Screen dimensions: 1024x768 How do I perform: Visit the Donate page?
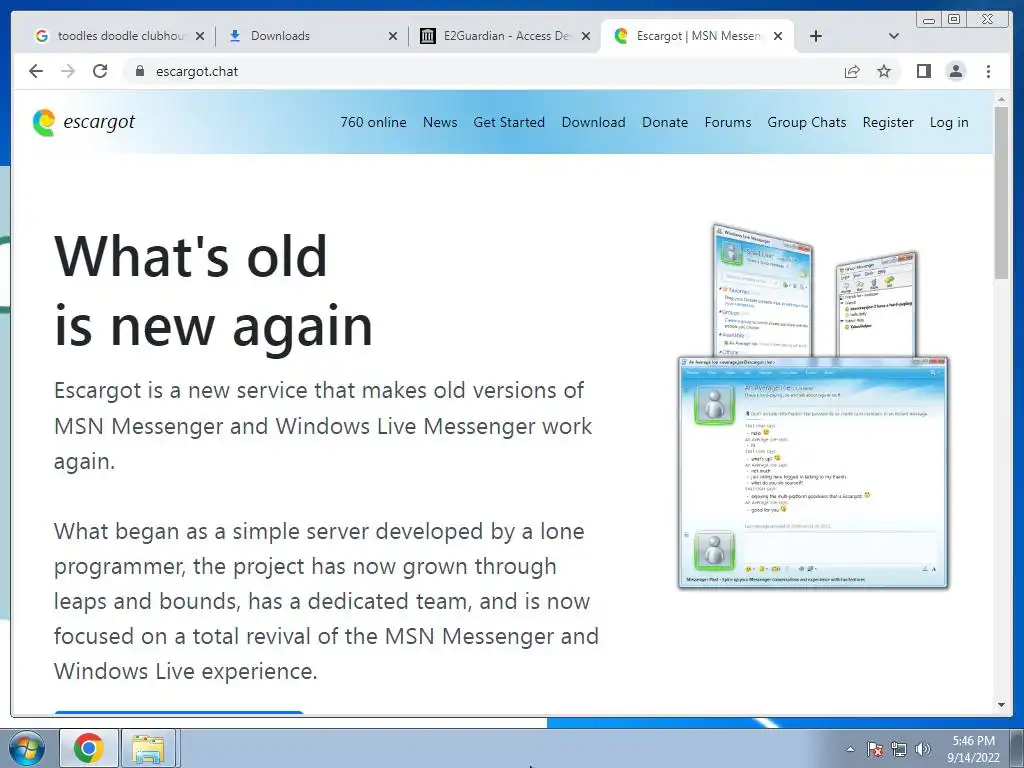(x=665, y=122)
